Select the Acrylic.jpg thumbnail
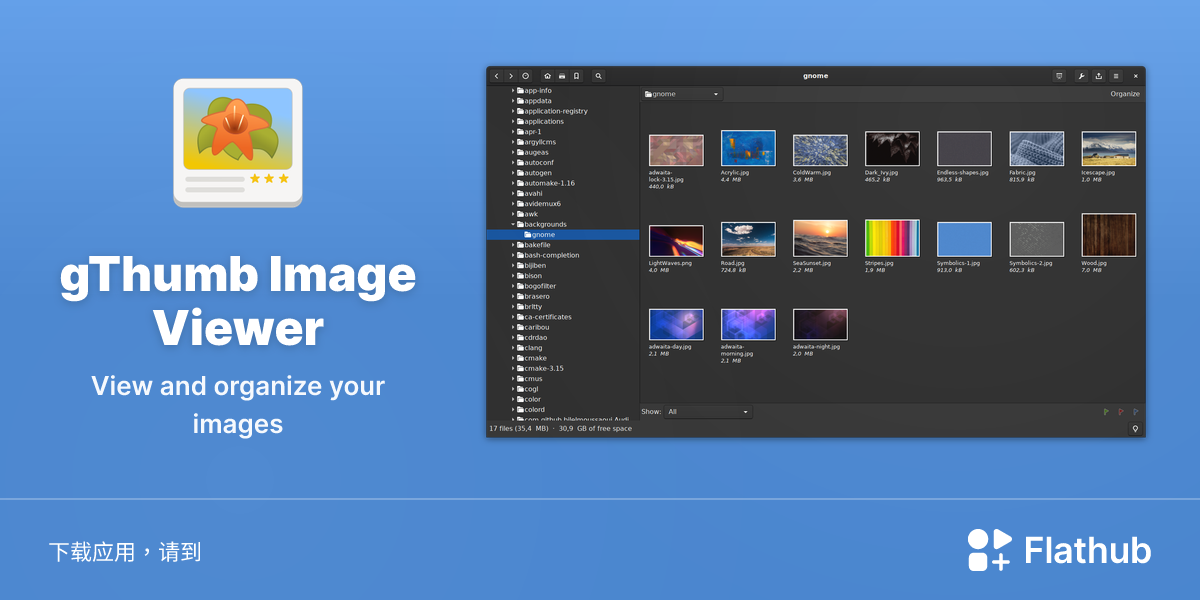1200x600 pixels. click(748, 148)
